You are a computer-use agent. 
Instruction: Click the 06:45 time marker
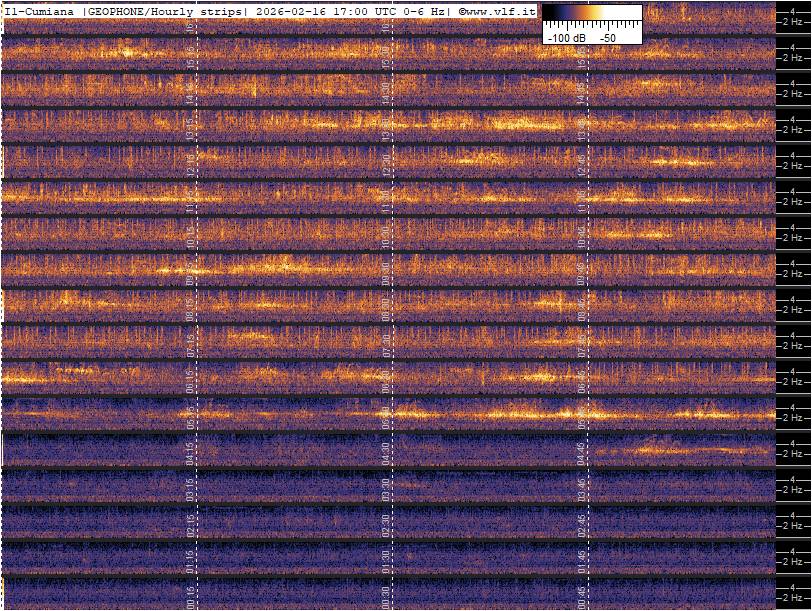click(581, 377)
